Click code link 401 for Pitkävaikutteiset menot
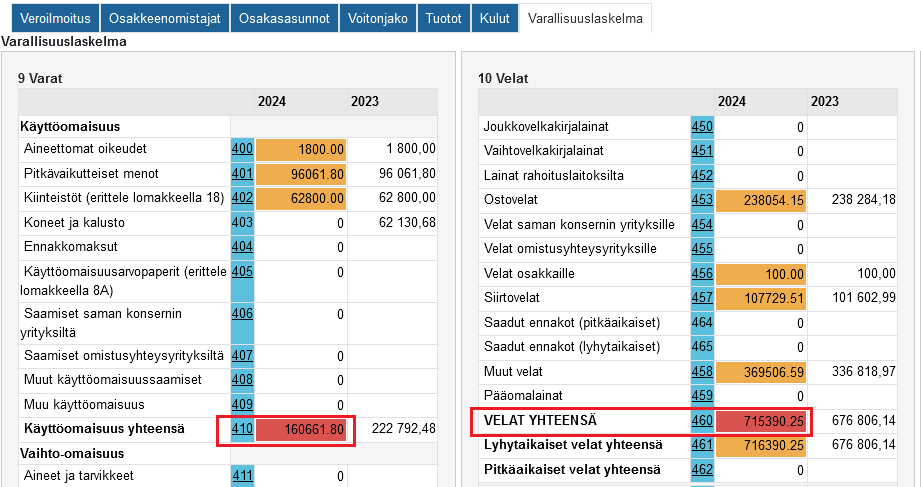The height and width of the screenshot is (487, 921). (x=242, y=174)
